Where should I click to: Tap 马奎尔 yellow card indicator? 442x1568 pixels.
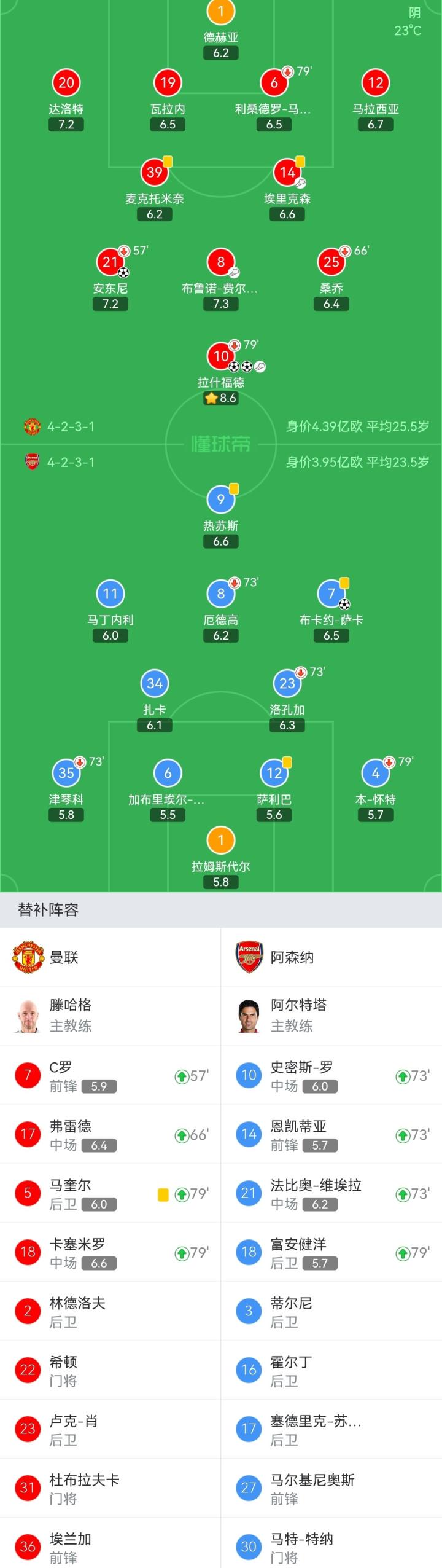point(163,1194)
